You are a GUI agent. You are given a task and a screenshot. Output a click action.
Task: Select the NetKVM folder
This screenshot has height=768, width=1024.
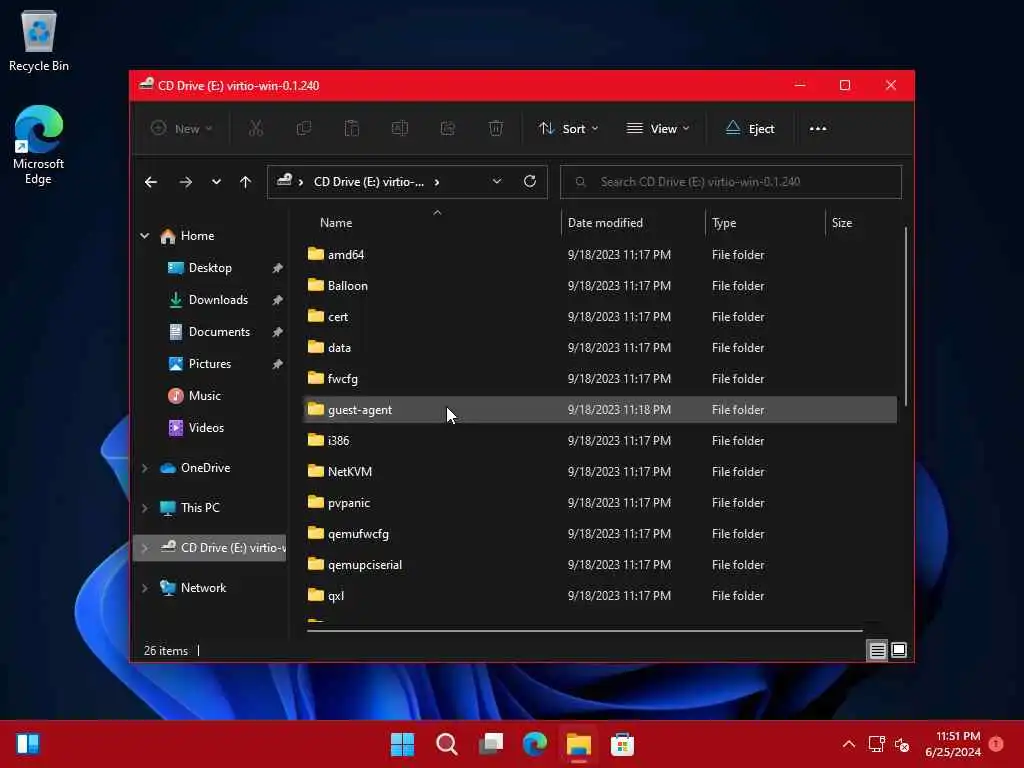pyautogui.click(x=600, y=472)
